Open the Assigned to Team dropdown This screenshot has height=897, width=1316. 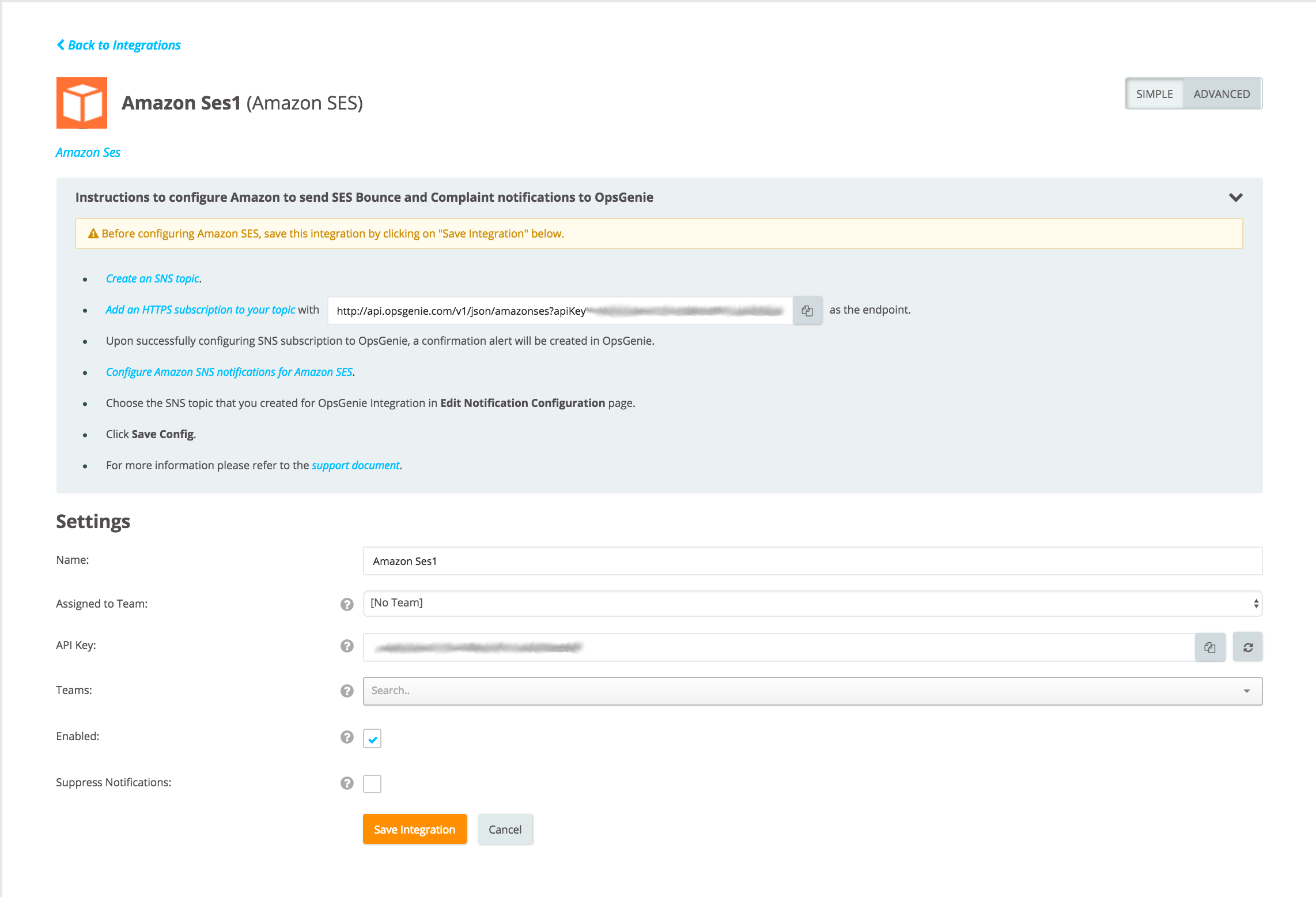812,604
